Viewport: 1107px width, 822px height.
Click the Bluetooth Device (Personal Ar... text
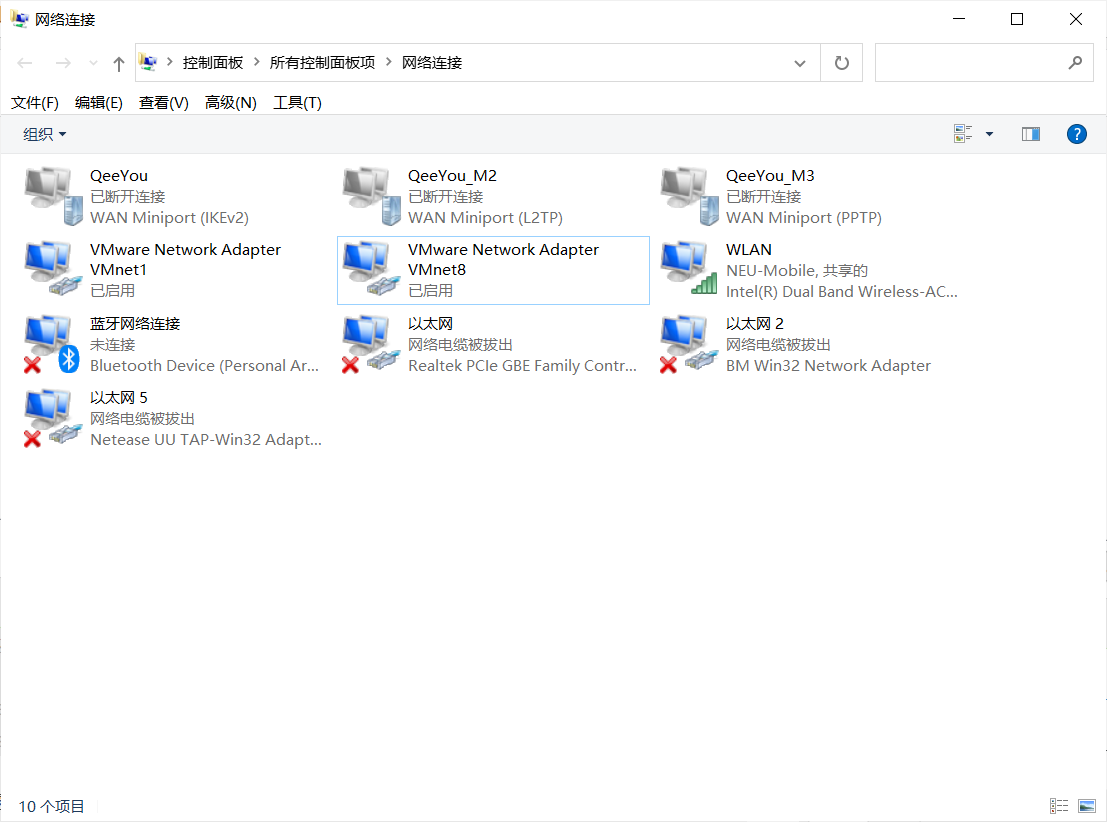204,366
